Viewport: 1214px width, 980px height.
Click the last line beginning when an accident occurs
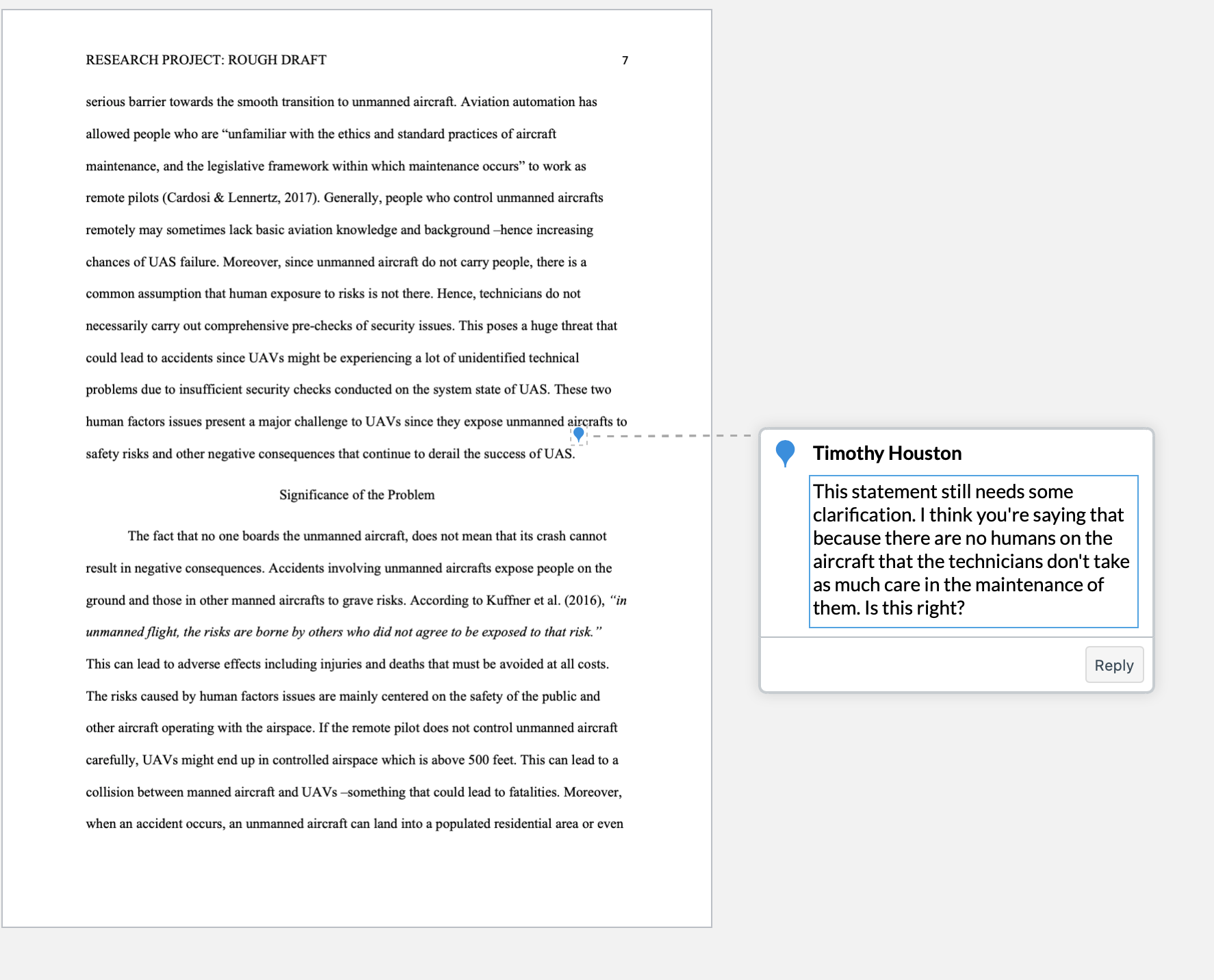(x=354, y=824)
